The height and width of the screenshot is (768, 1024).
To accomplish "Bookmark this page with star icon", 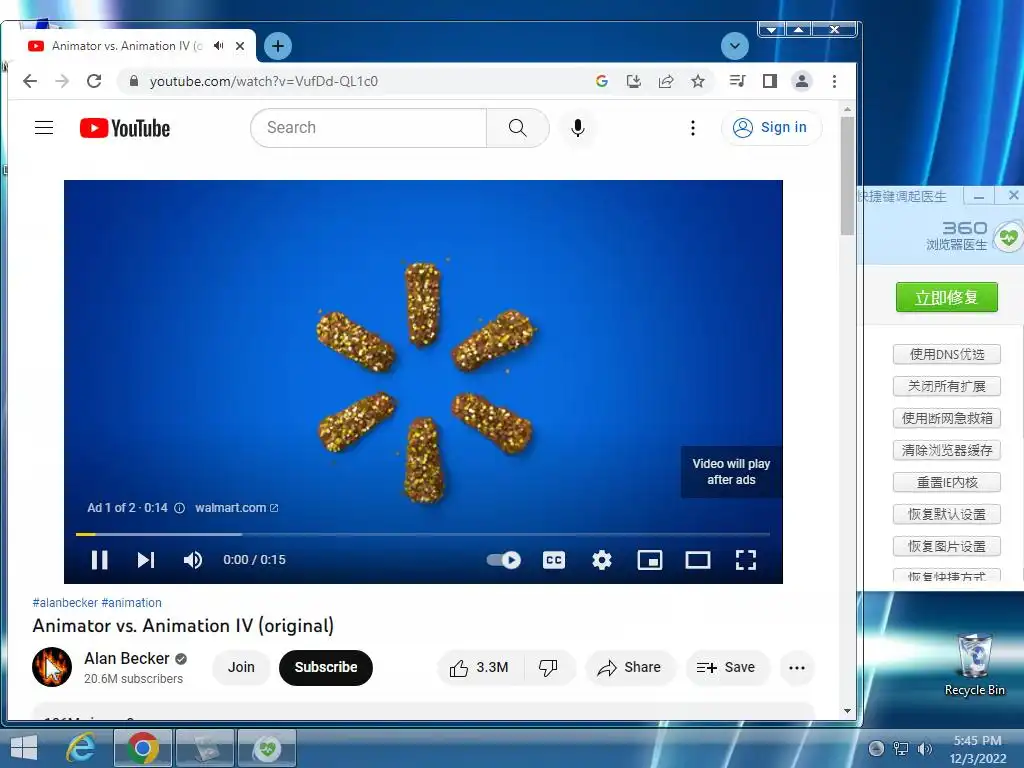I will coord(697,81).
